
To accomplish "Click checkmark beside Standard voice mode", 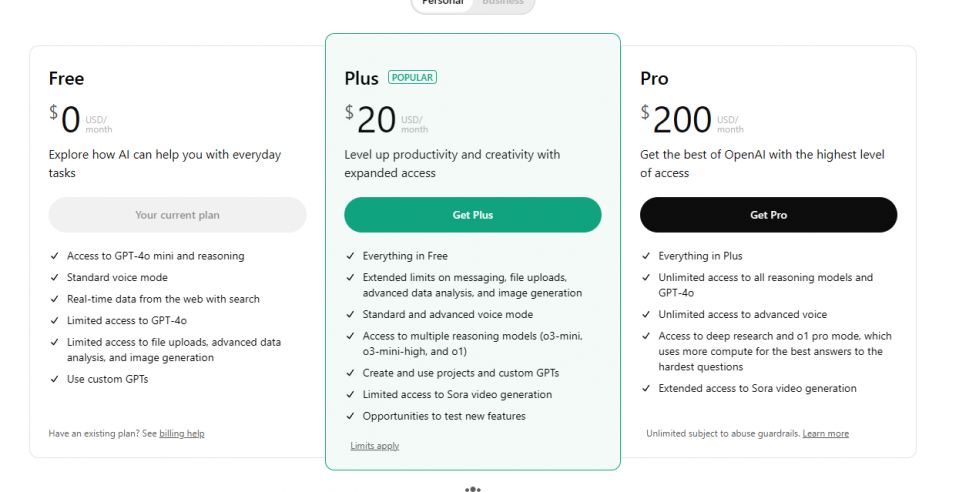I will (x=54, y=277).
